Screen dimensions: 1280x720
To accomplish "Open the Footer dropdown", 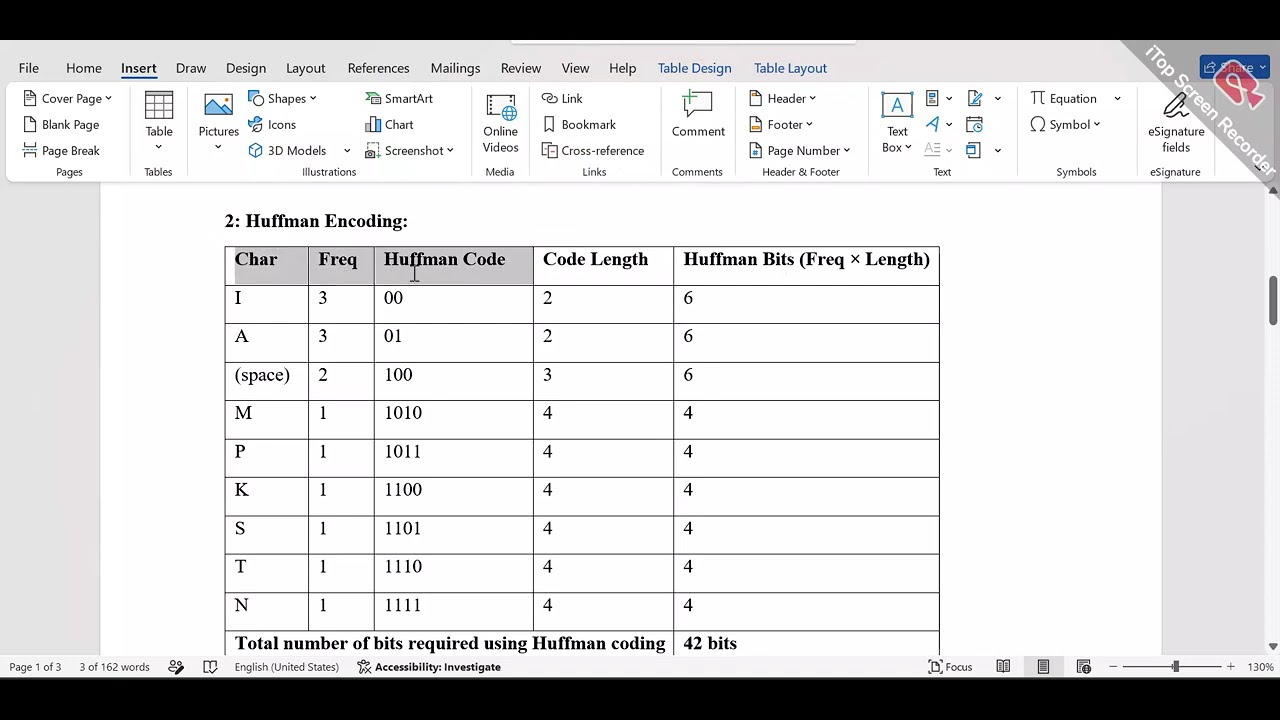I will [781, 124].
